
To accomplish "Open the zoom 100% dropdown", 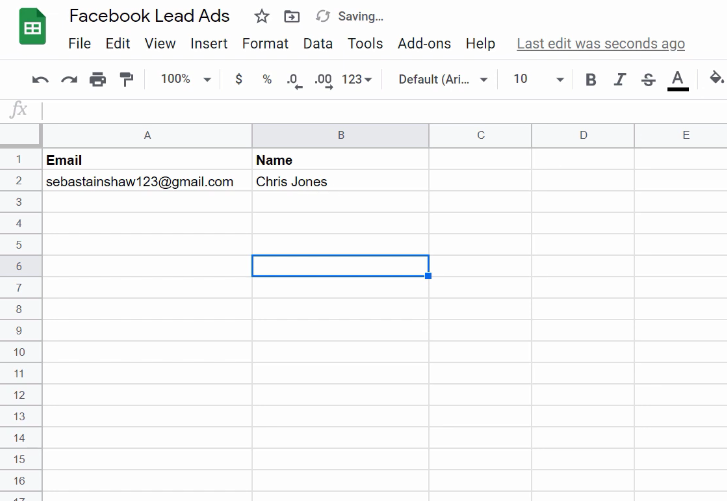I will 186,79.
